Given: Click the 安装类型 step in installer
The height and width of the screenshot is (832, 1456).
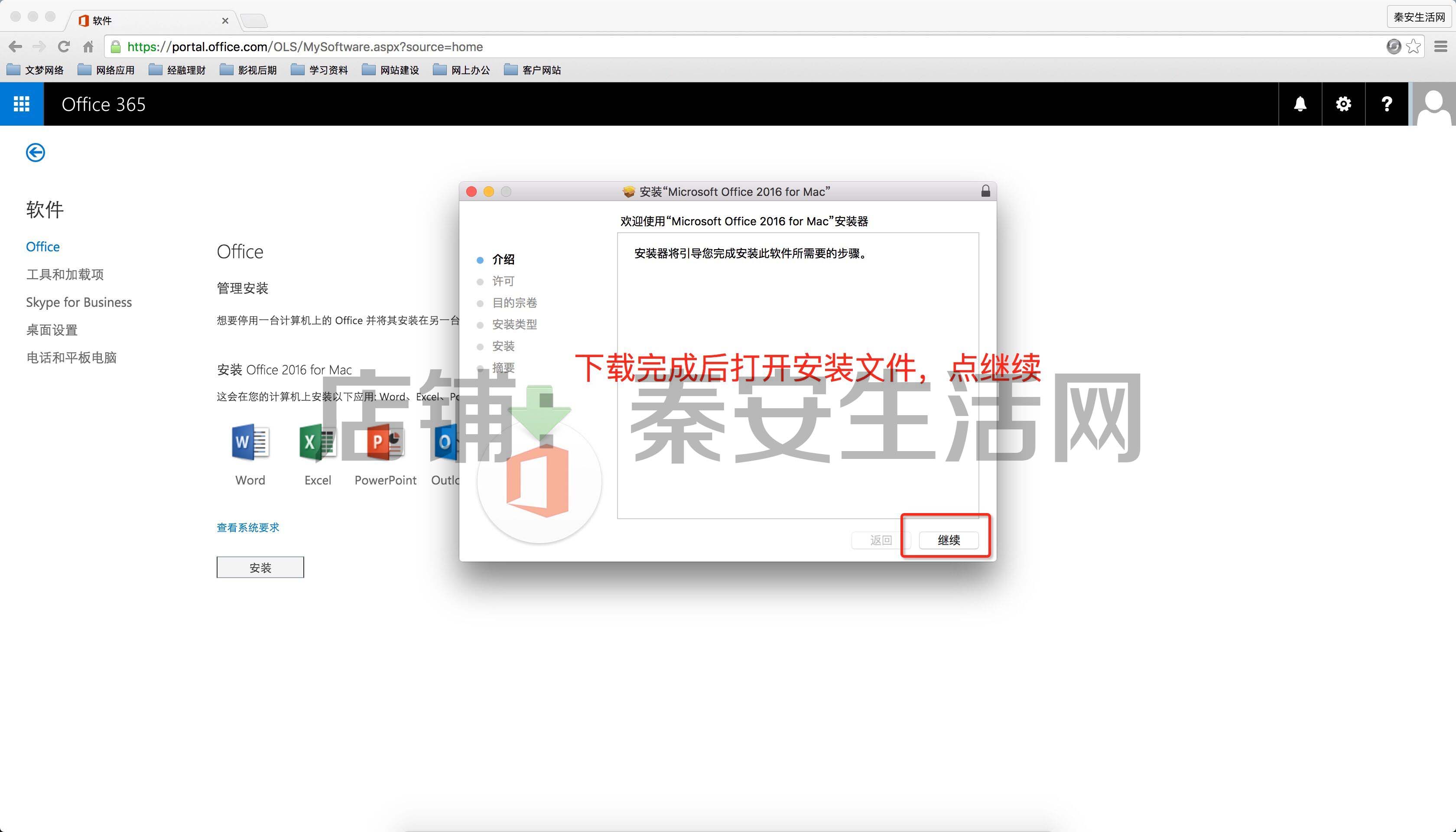Looking at the screenshot, I should (x=514, y=325).
